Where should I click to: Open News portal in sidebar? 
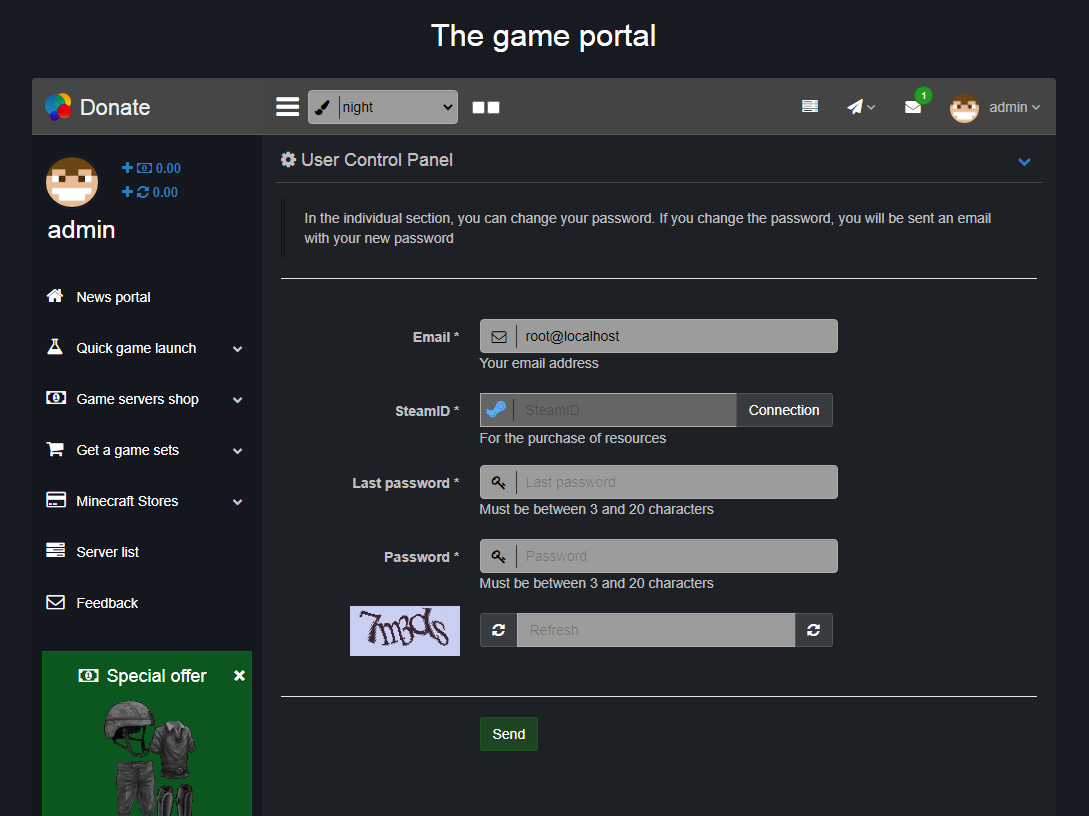pos(113,297)
